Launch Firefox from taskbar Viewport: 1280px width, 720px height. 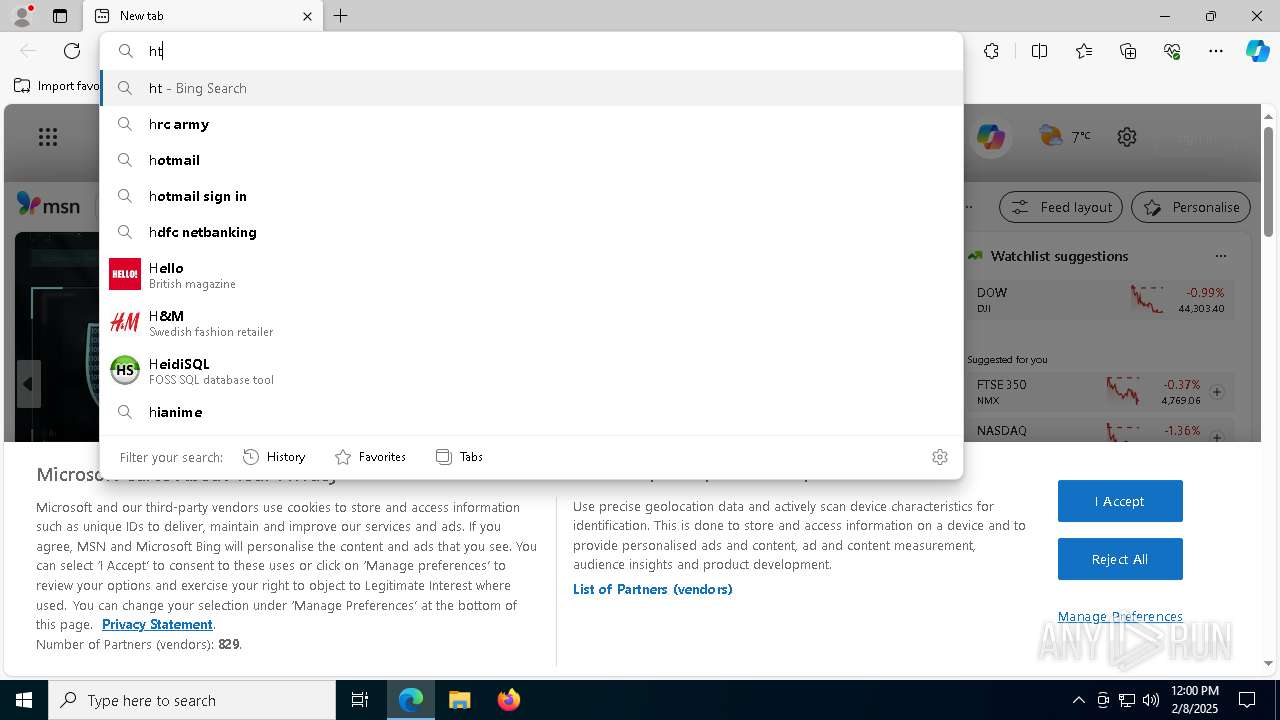pos(508,700)
